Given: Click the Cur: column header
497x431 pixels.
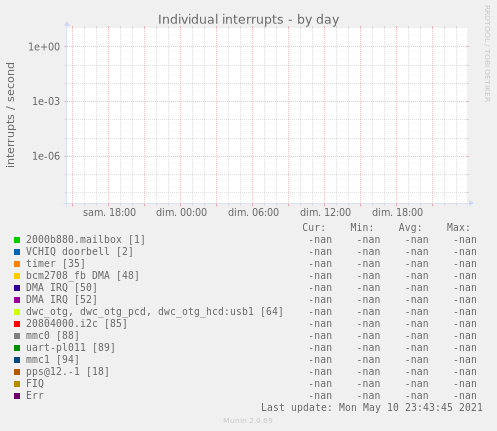Looking at the screenshot, I should (x=314, y=228).
